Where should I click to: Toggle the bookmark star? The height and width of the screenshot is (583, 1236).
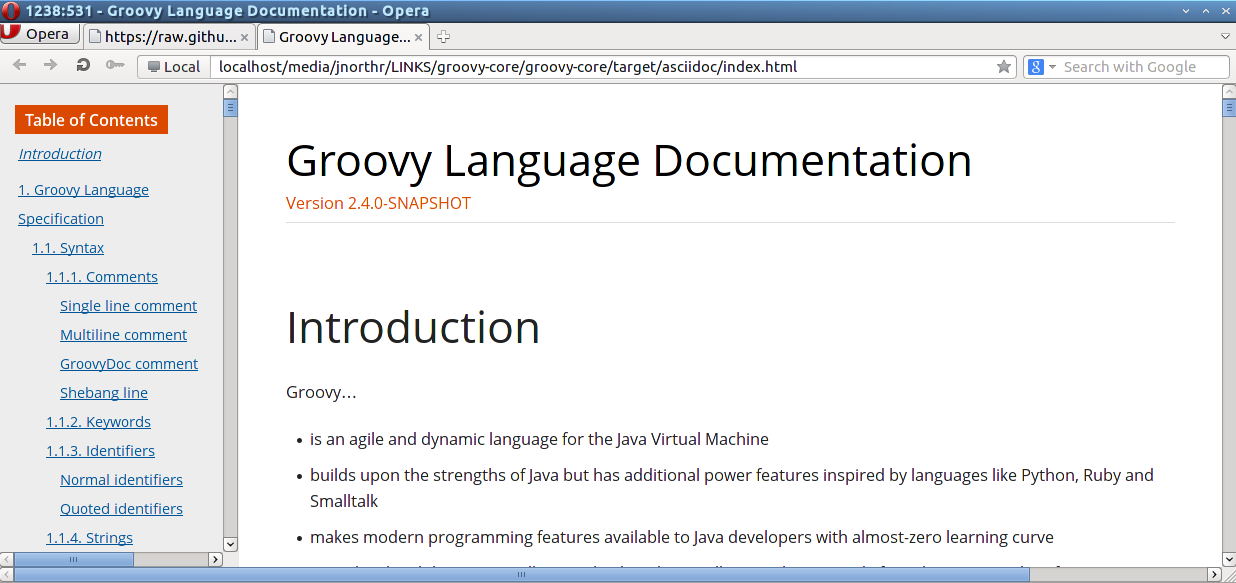click(x=1003, y=66)
